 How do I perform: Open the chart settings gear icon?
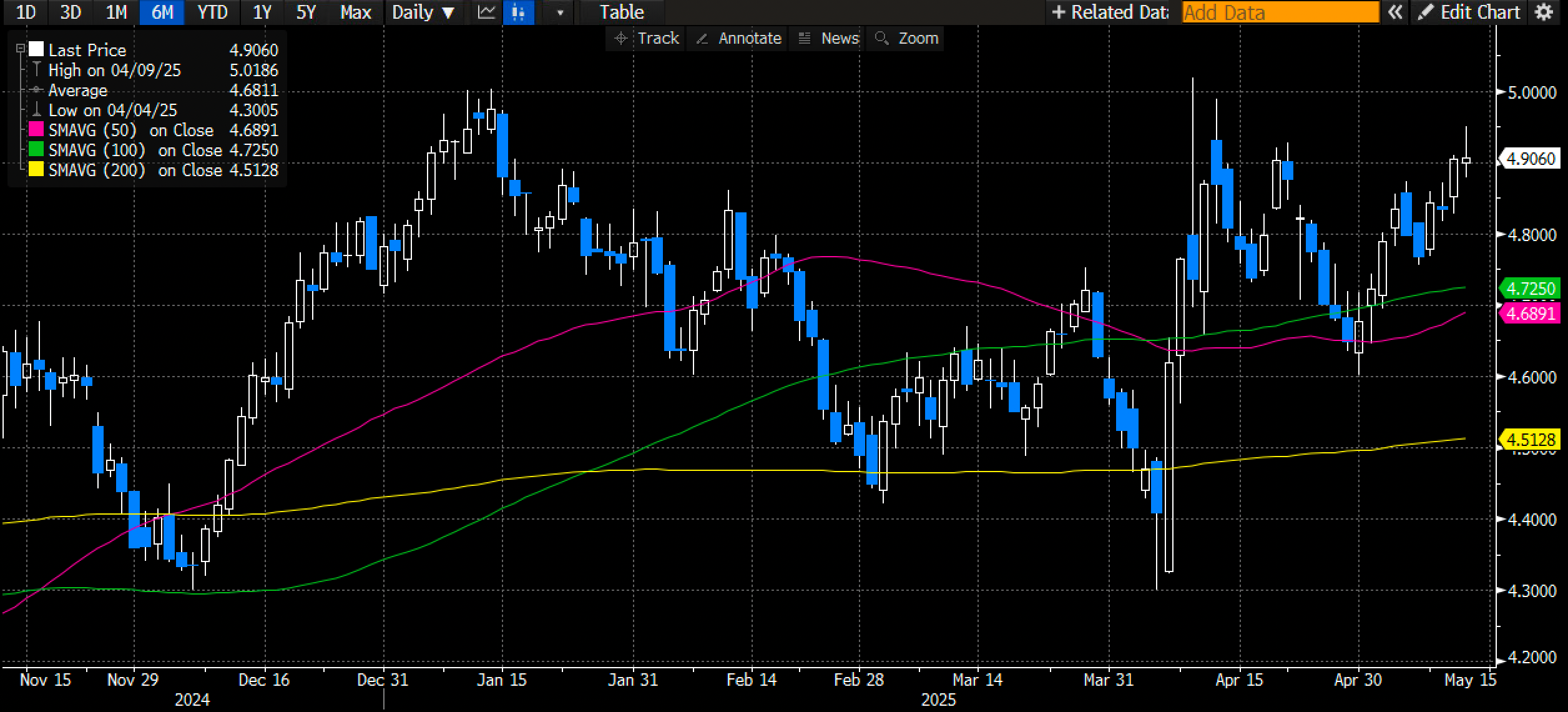point(1544,12)
